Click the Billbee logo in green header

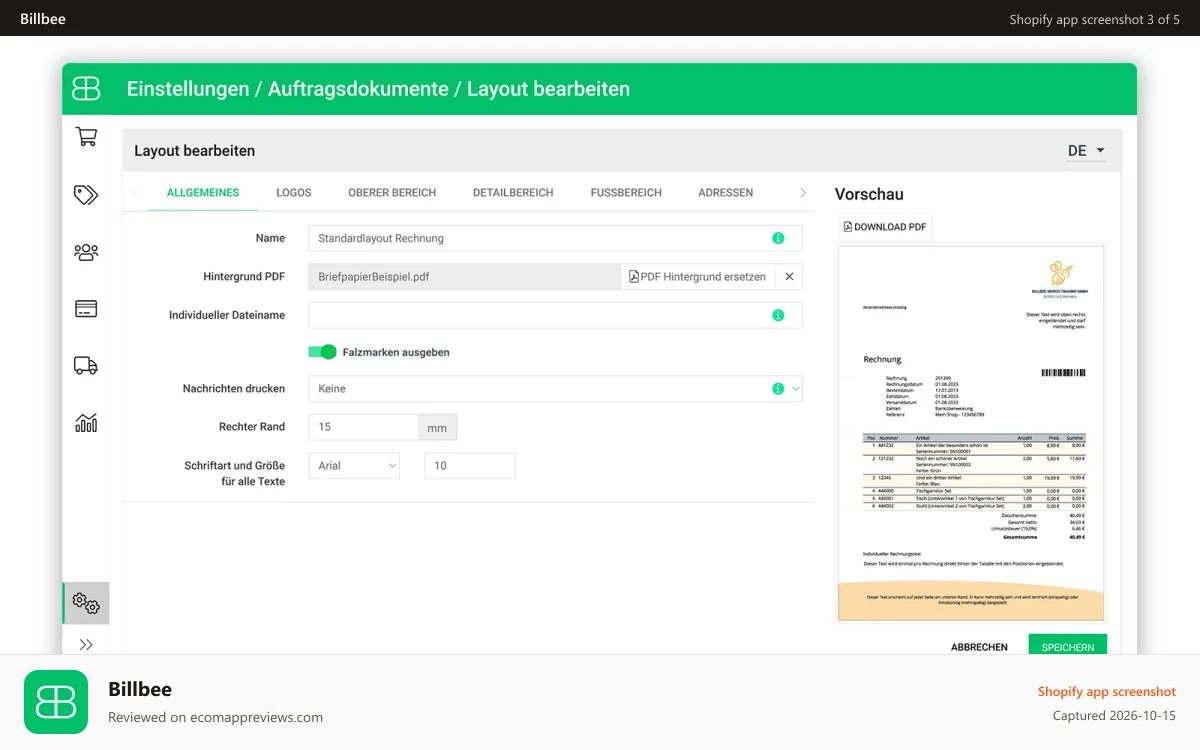[86, 89]
